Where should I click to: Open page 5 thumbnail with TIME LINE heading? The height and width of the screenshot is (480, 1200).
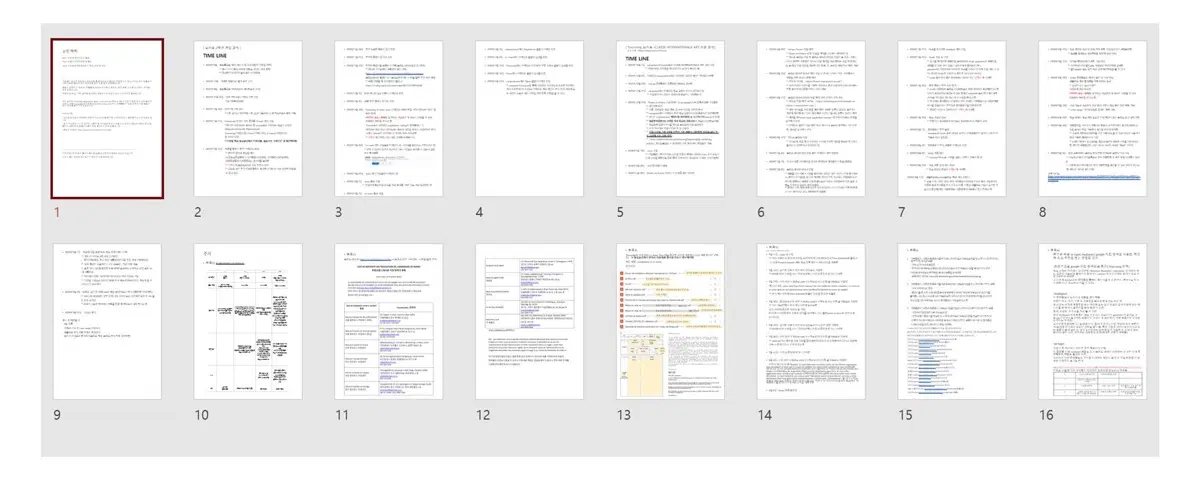point(671,119)
